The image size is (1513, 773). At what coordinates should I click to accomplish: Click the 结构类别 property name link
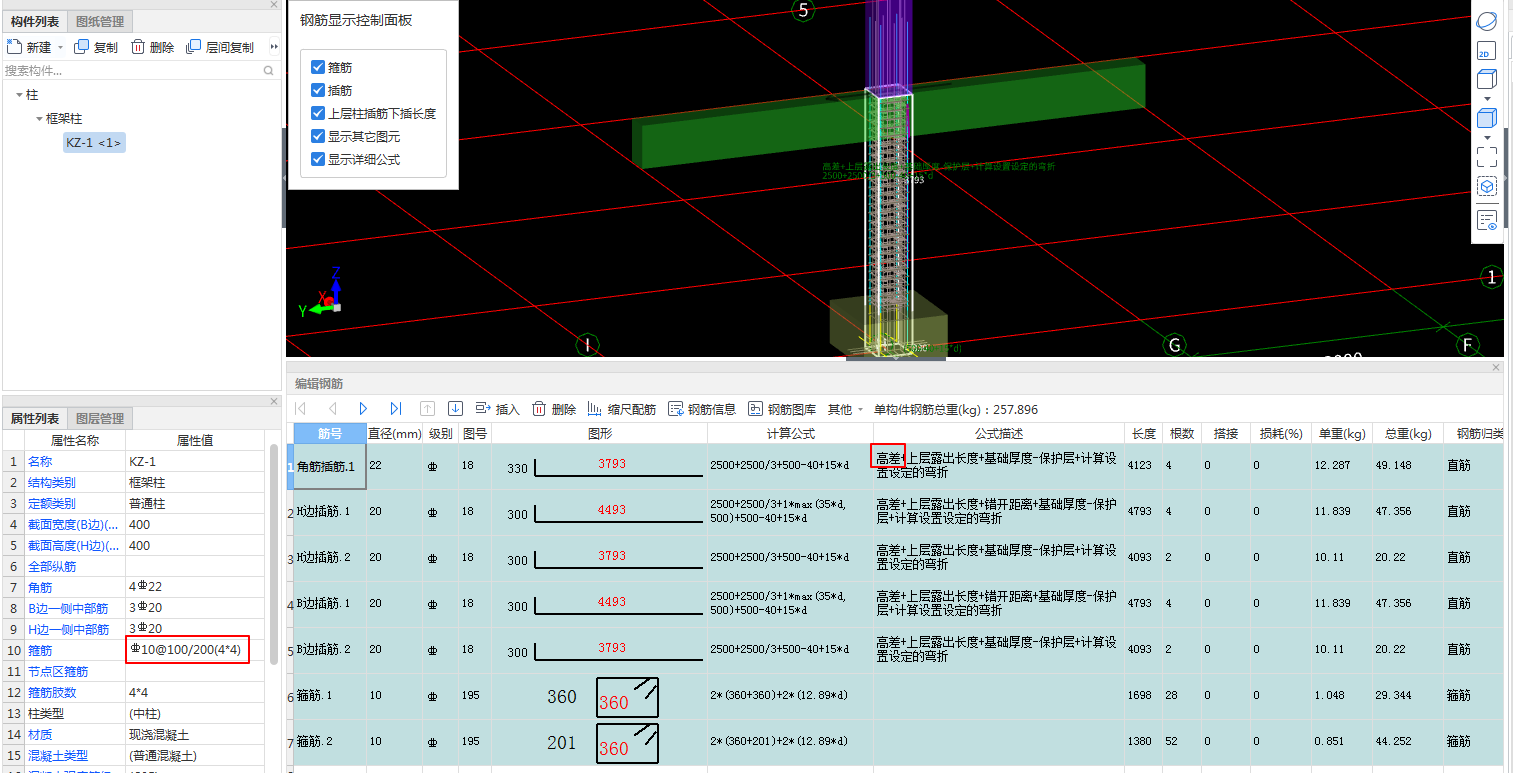(50, 483)
